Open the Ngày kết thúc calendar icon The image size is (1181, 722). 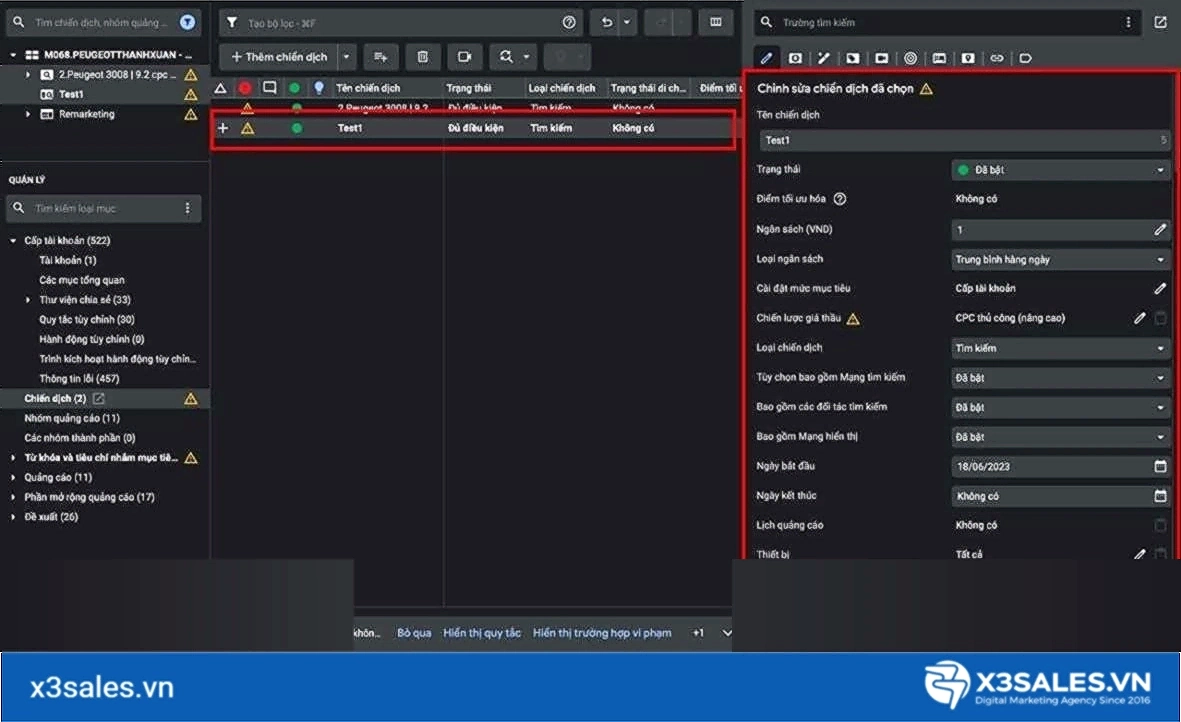(1160, 495)
